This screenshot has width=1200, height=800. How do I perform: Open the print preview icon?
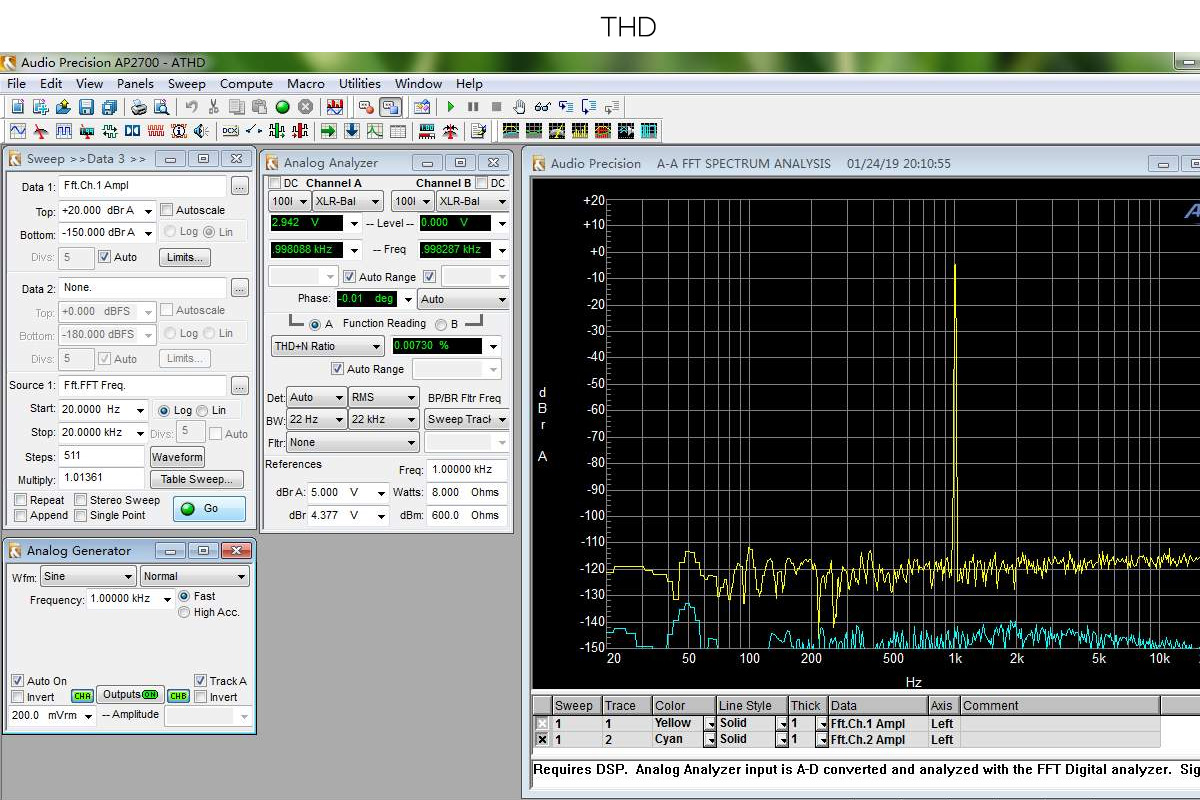(x=161, y=107)
